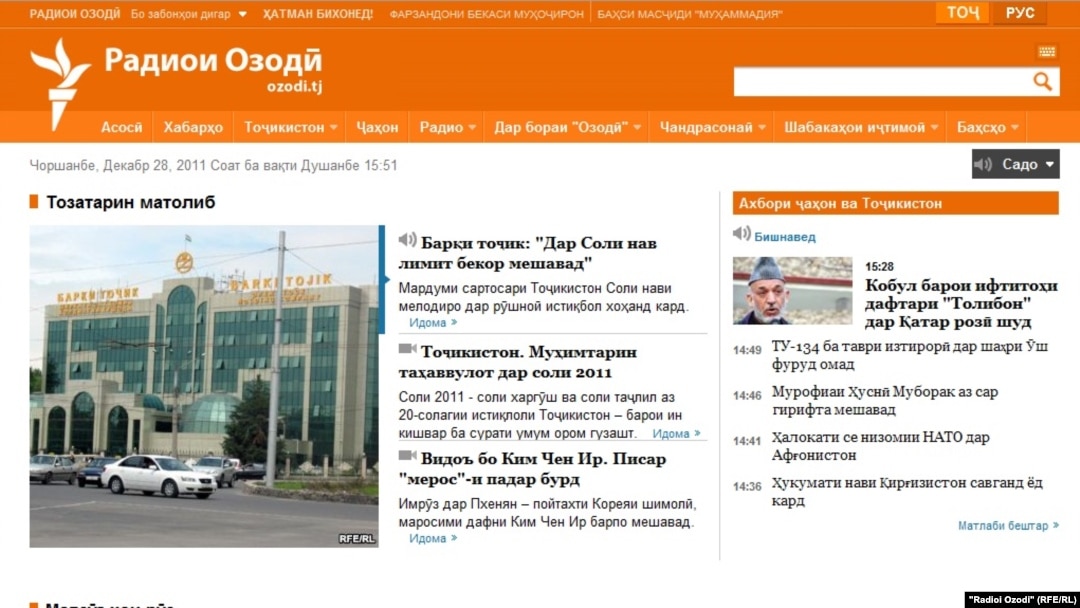This screenshot has height=608, width=1080.
Task: Click inside the search input field
Action: (882, 82)
